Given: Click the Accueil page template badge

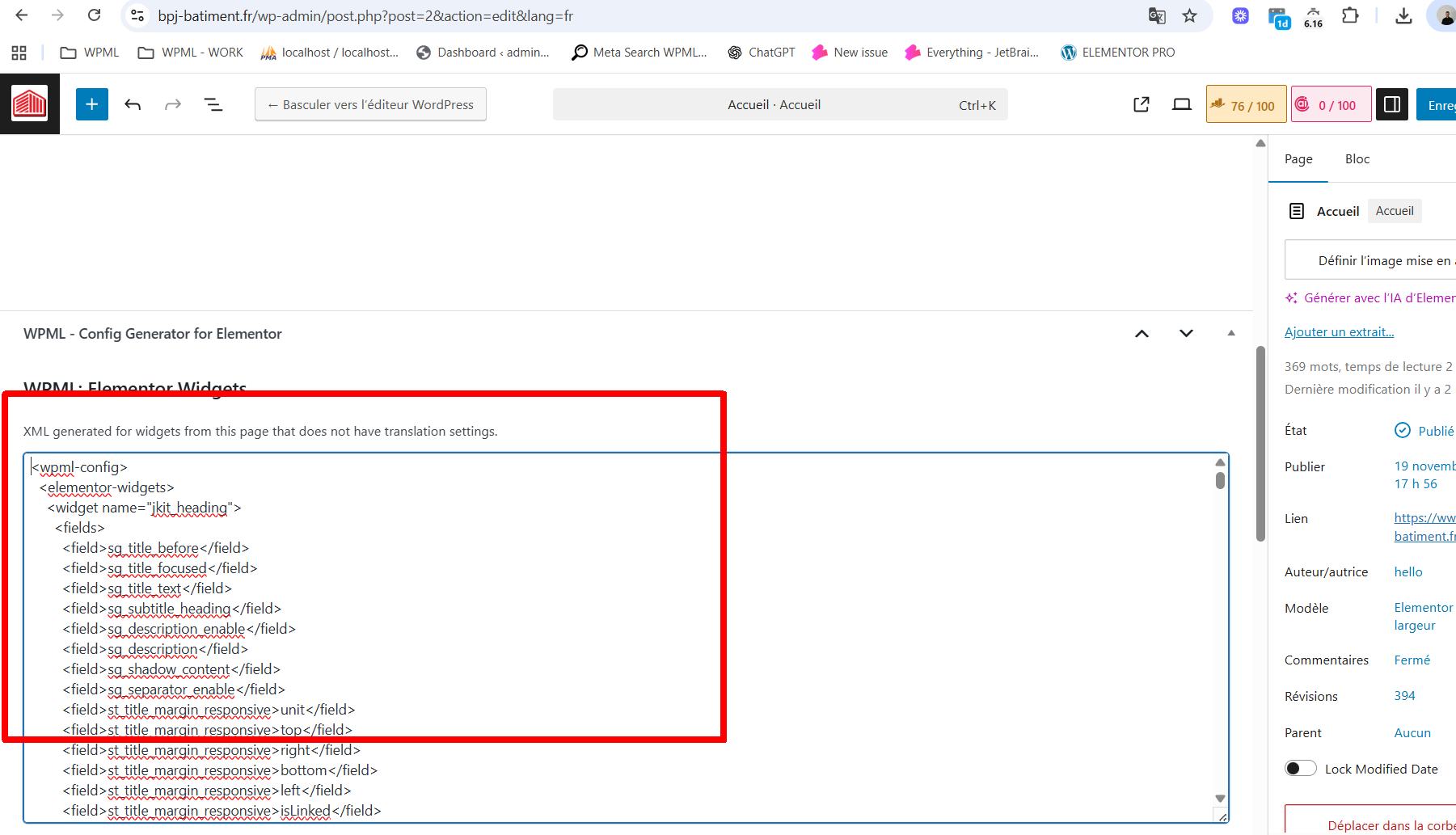Looking at the screenshot, I should coord(1395,211).
